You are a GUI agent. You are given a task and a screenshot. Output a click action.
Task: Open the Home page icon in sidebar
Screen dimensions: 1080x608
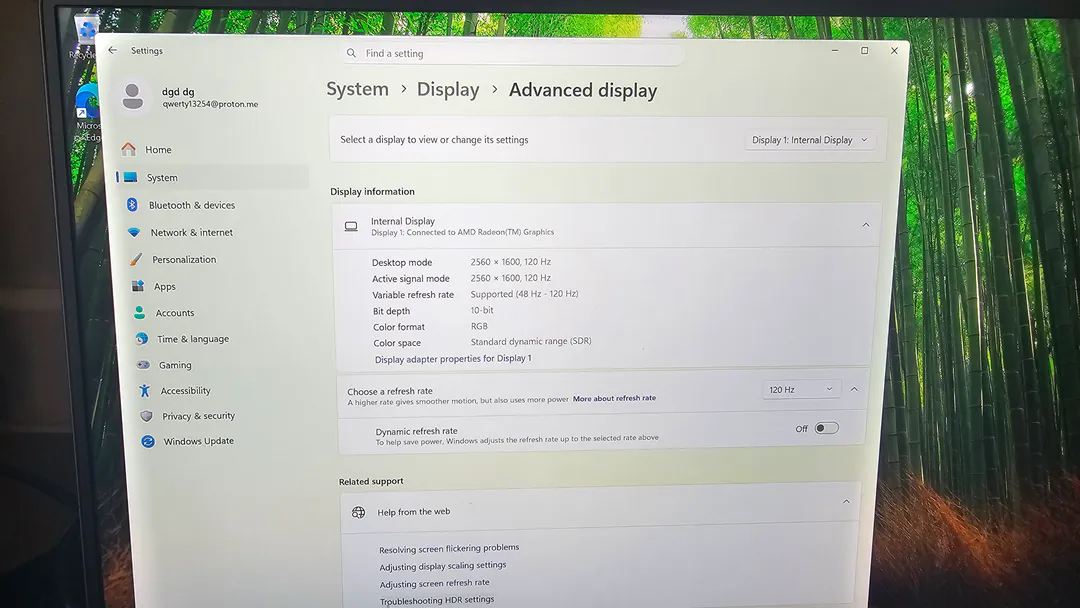(x=129, y=149)
